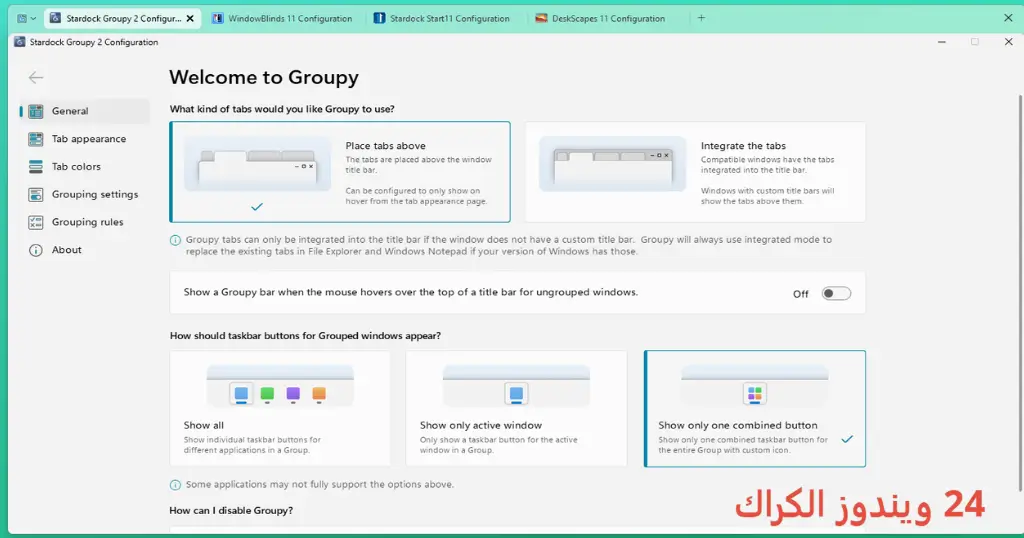The image size is (1024, 538).
Task: Switch to the WindowBlinds 11 Configuration tab
Action: (282, 18)
